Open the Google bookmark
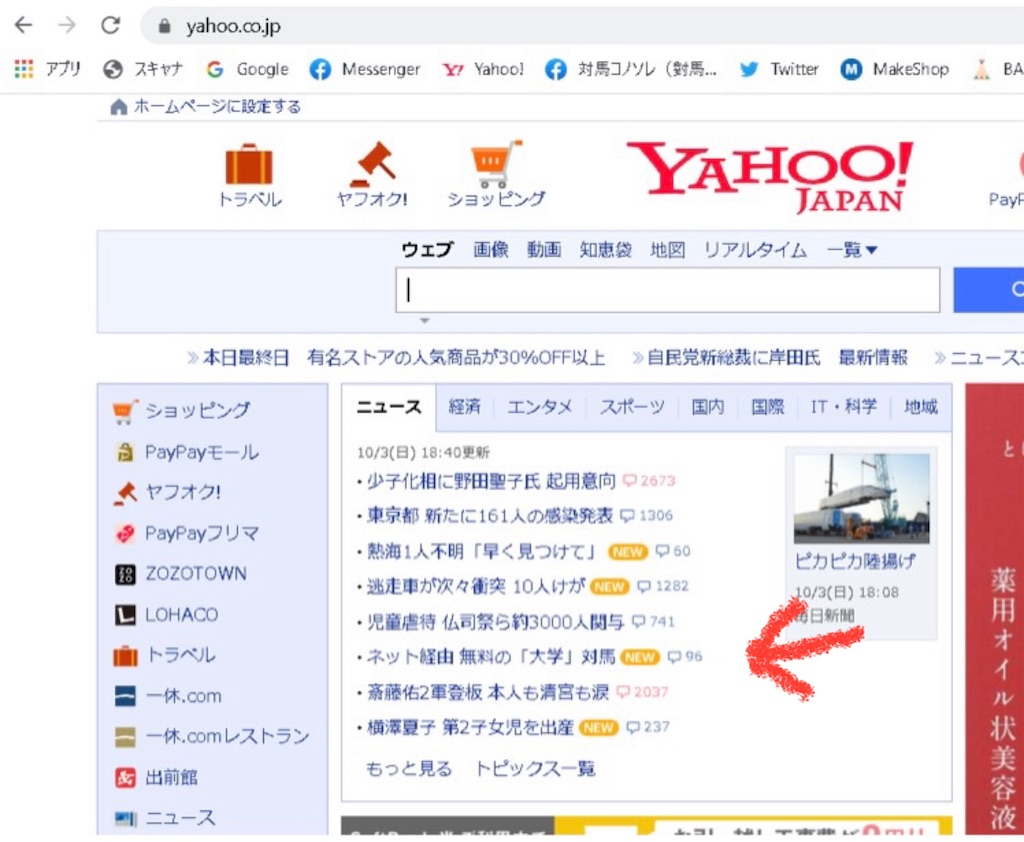This screenshot has width=1024, height=842. (248, 69)
